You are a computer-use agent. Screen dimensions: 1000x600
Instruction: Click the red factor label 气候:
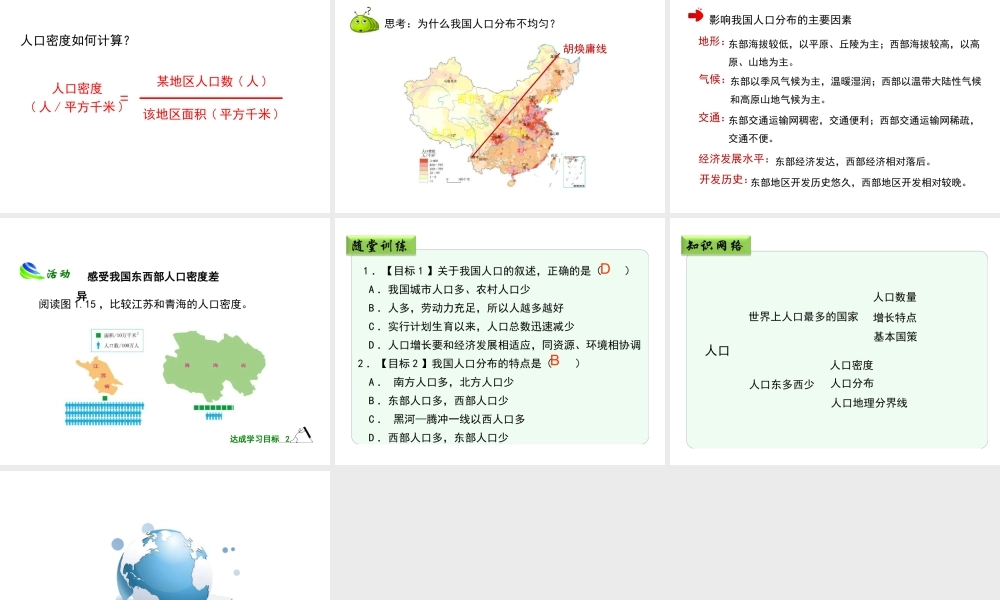pyautogui.click(x=712, y=79)
